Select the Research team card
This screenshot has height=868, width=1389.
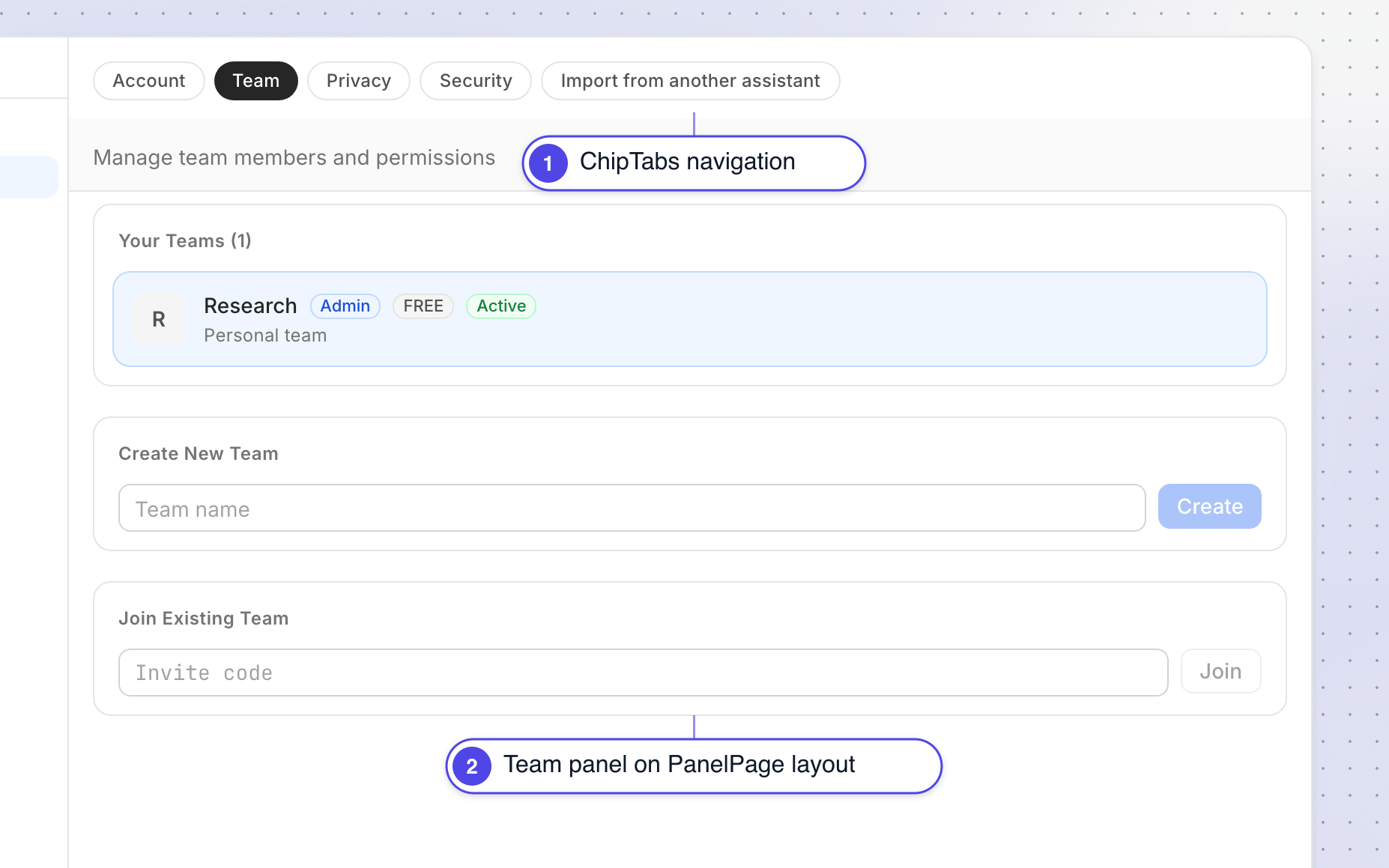(690, 319)
